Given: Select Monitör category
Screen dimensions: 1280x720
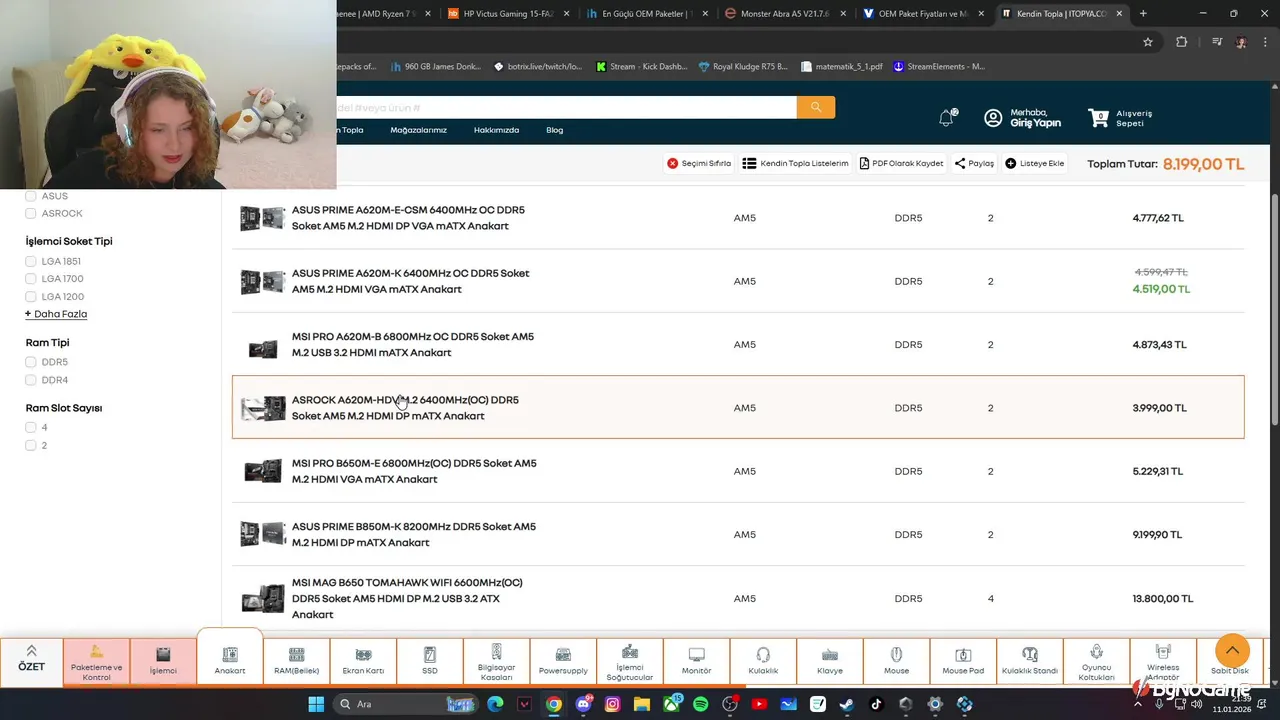Looking at the screenshot, I should (696, 662).
